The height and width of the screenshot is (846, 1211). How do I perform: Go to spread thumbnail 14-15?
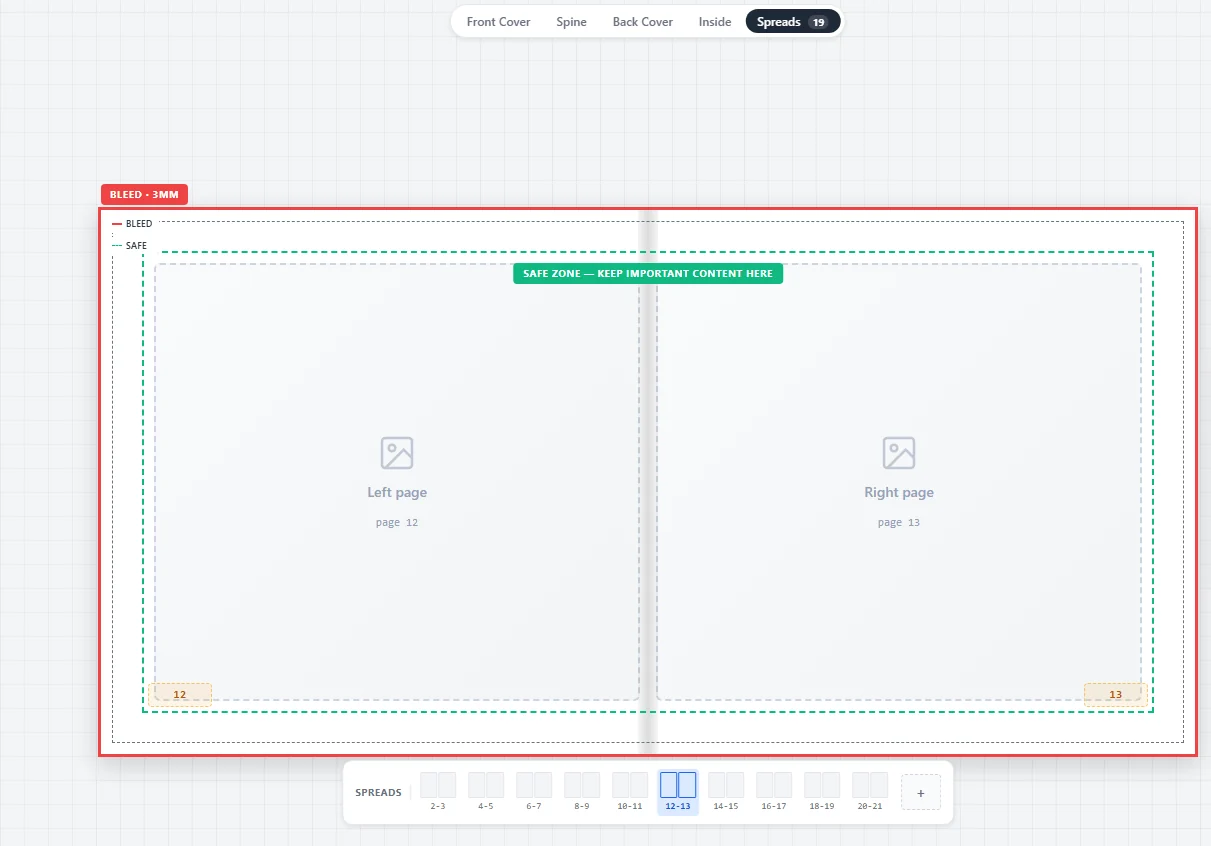click(x=726, y=792)
